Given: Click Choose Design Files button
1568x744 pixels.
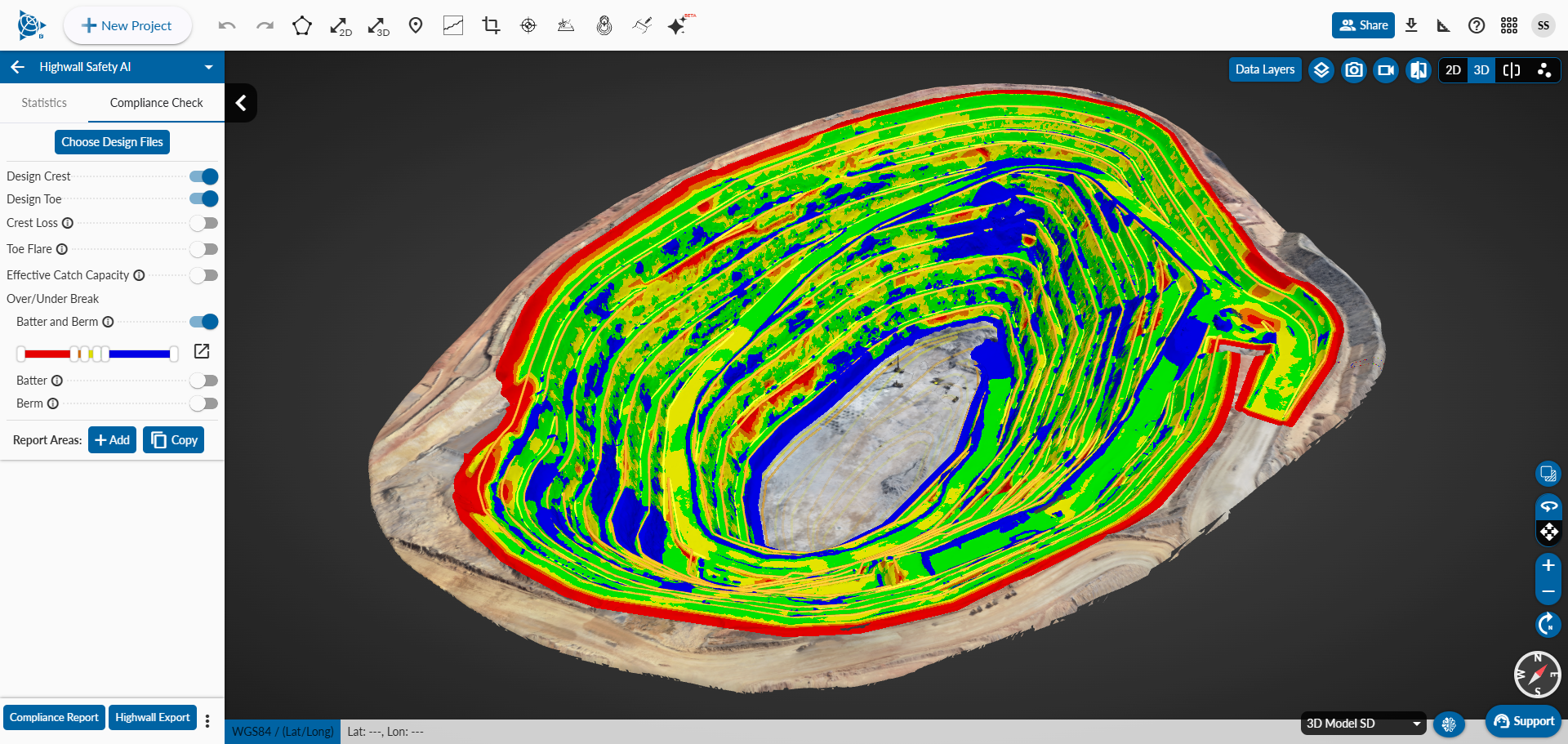Looking at the screenshot, I should click(x=113, y=142).
